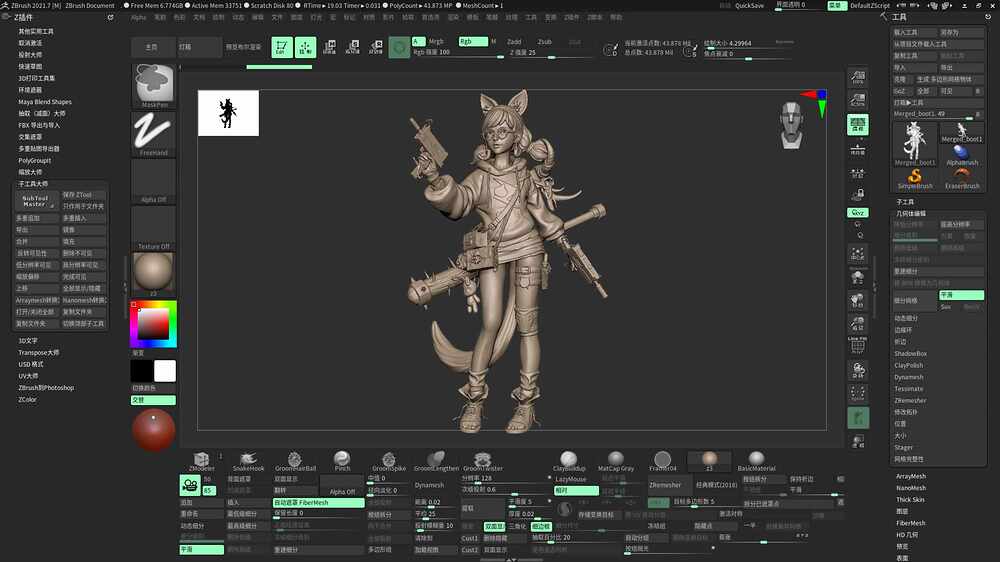This screenshot has height=562, width=1000.
Task: Toggle the Rgb channel button
Action: pyautogui.click(x=473, y=41)
